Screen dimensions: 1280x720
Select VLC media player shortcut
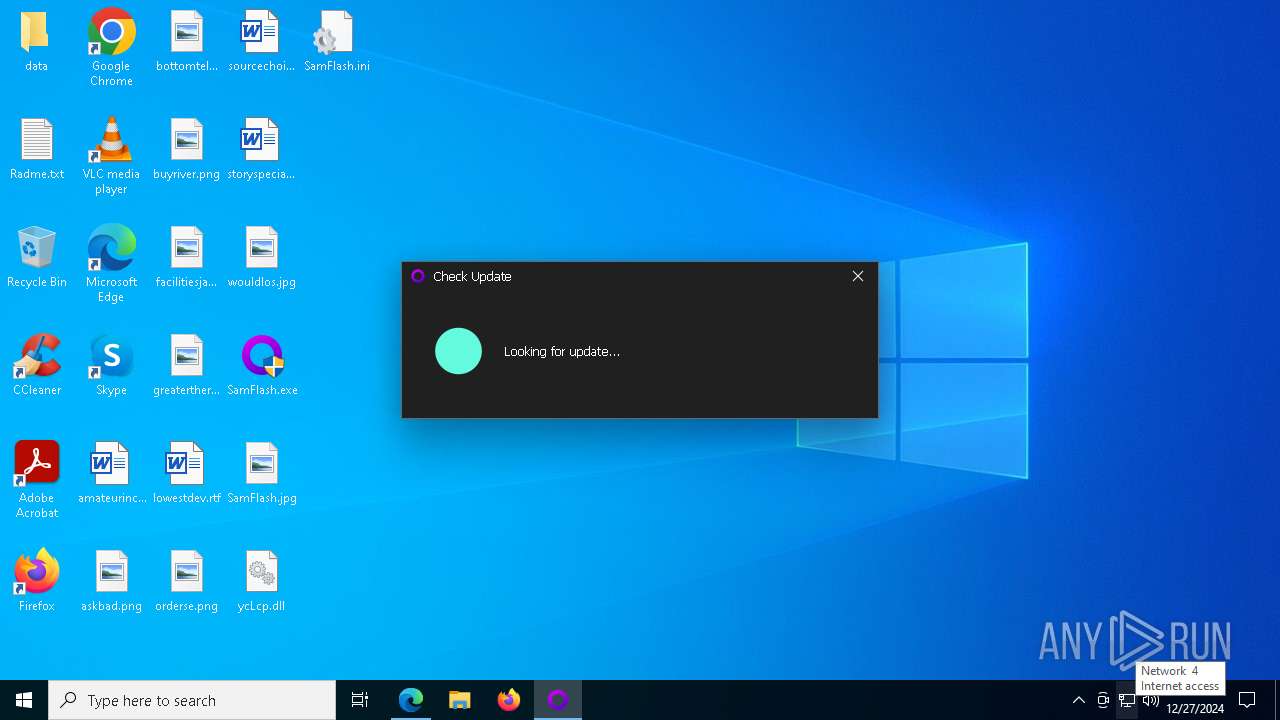[x=111, y=155]
